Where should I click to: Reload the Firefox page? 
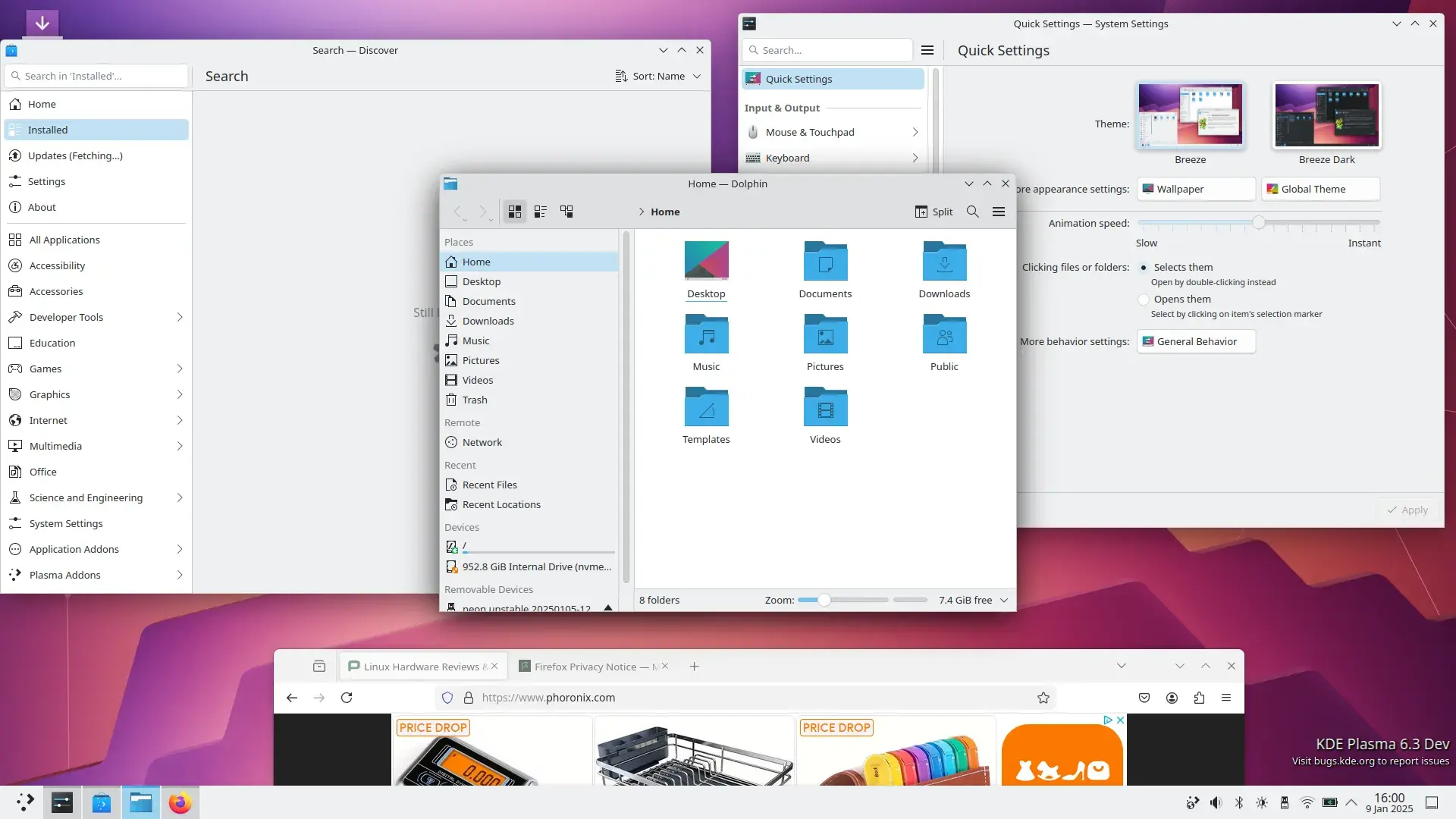[347, 698]
